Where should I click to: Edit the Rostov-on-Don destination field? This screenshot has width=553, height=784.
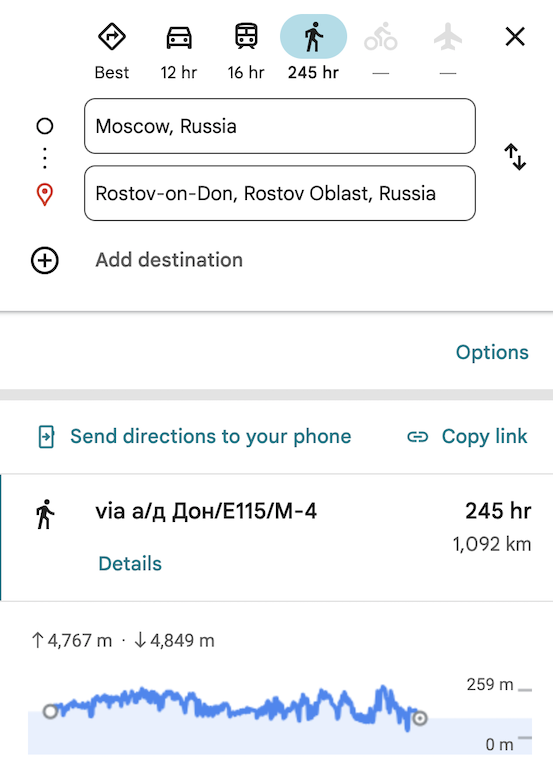click(280, 193)
